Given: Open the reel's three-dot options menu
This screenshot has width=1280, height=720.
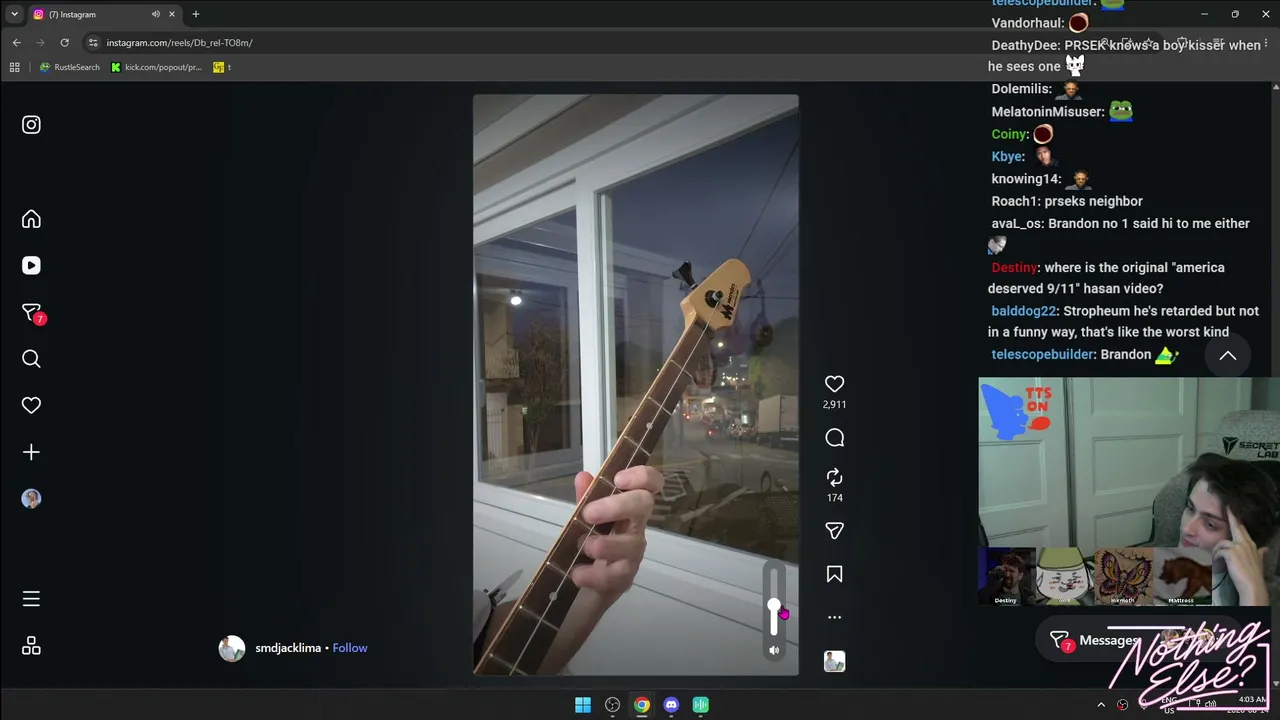Looking at the screenshot, I should (834, 617).
